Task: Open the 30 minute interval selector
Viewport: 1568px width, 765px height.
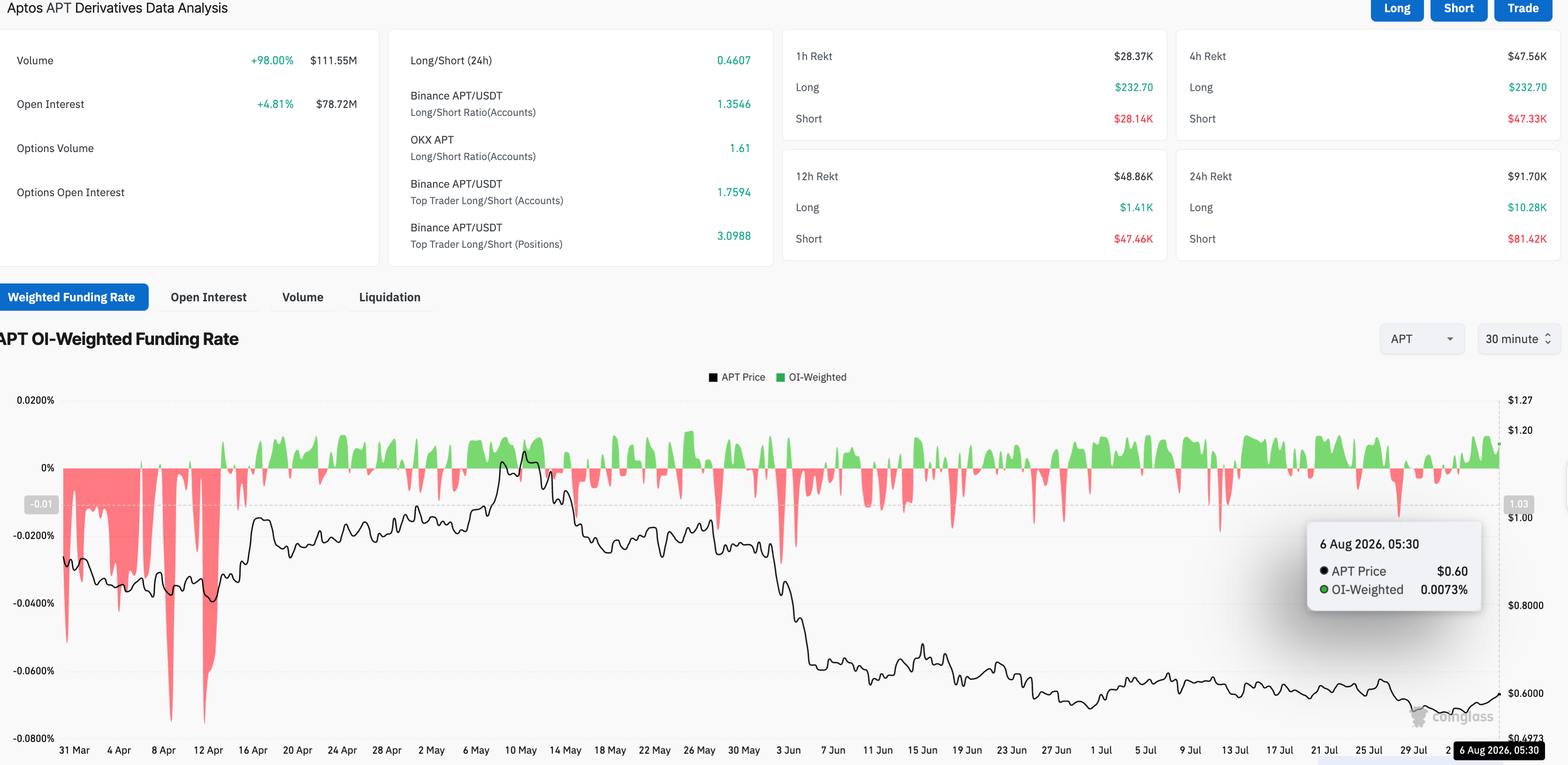Action: 1518,339
